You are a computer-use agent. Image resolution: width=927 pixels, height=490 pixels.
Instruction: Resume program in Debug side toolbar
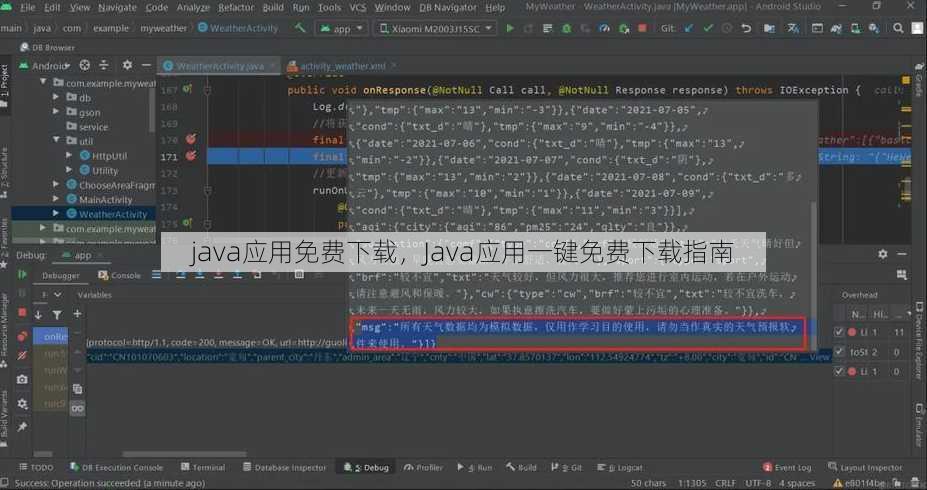[x=22, y=274]
